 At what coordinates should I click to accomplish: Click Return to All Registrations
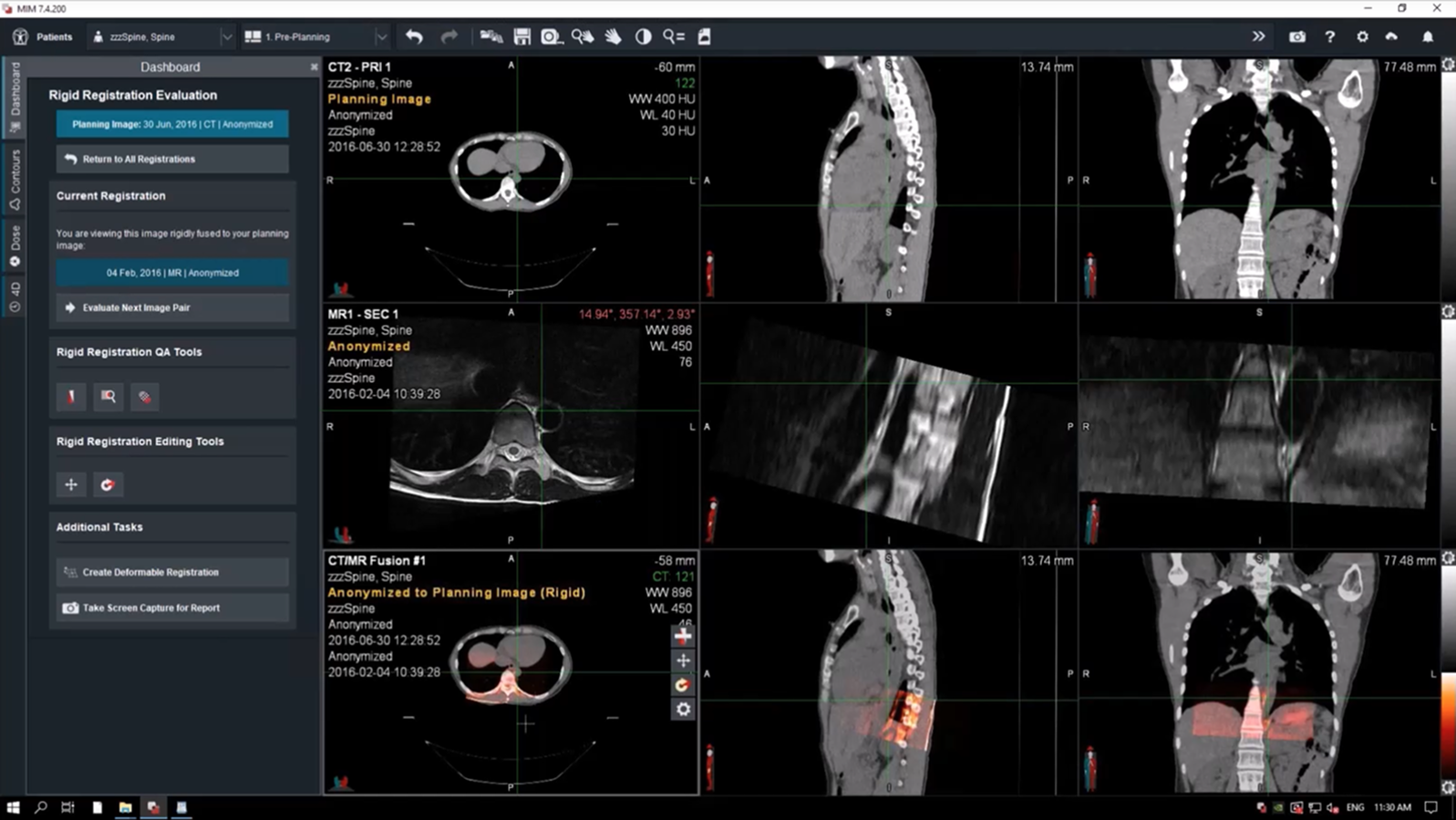[x=172, y=159]
